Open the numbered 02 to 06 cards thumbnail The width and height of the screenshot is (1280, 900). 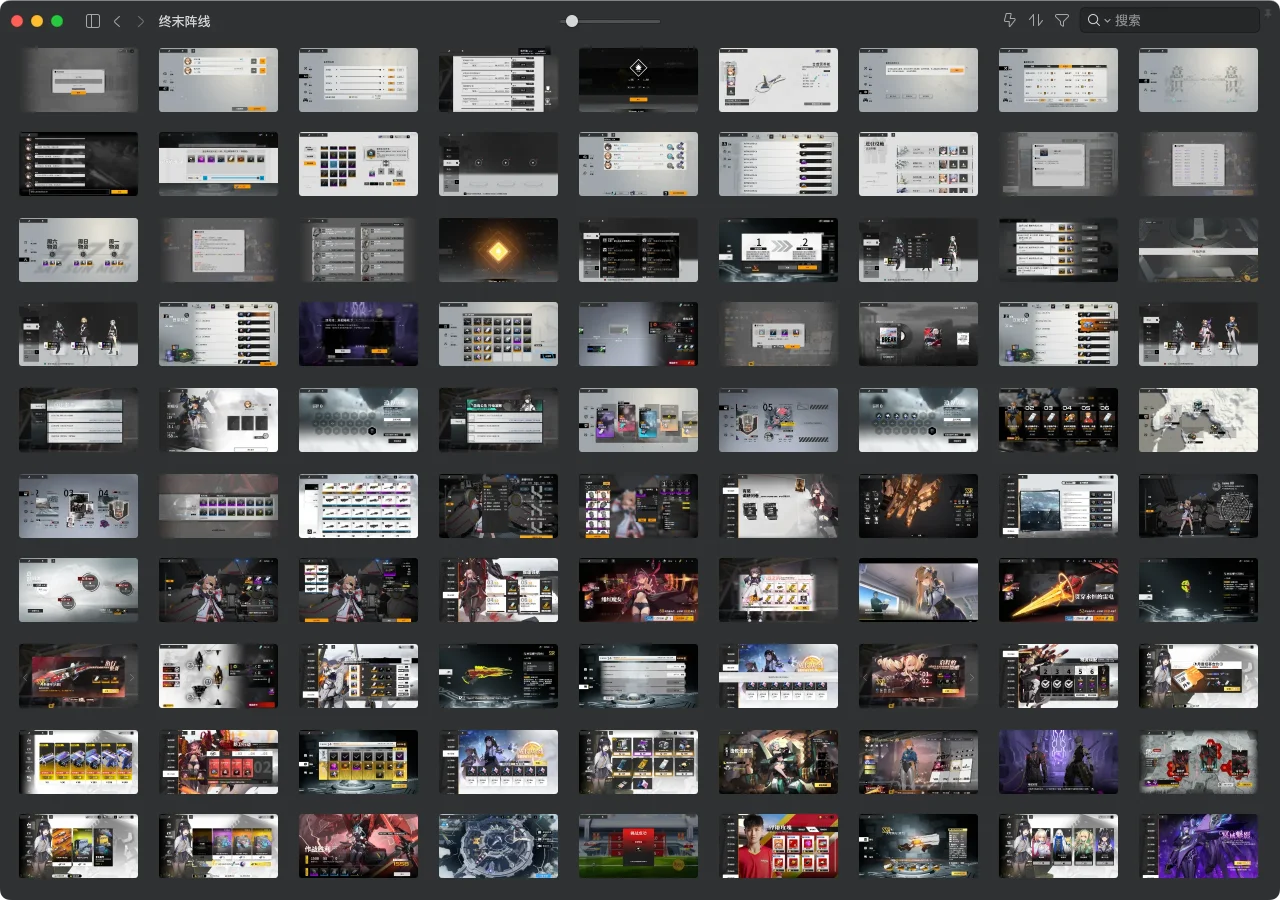pos(1058,420)
